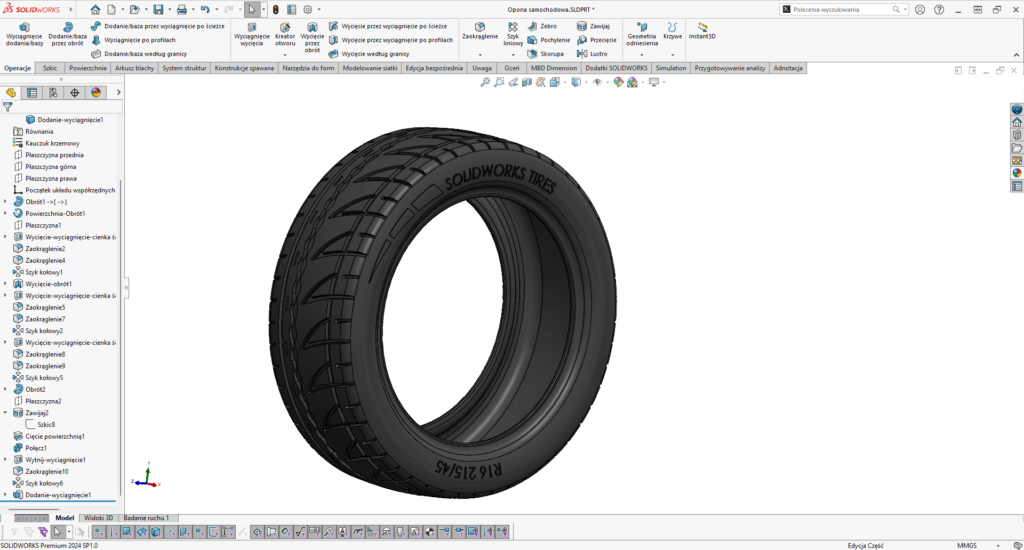The width and height of the screenshot is (1024, 550).
Task: Expand Wycięcie-obrót1 feature node
Action: [5, 284]
